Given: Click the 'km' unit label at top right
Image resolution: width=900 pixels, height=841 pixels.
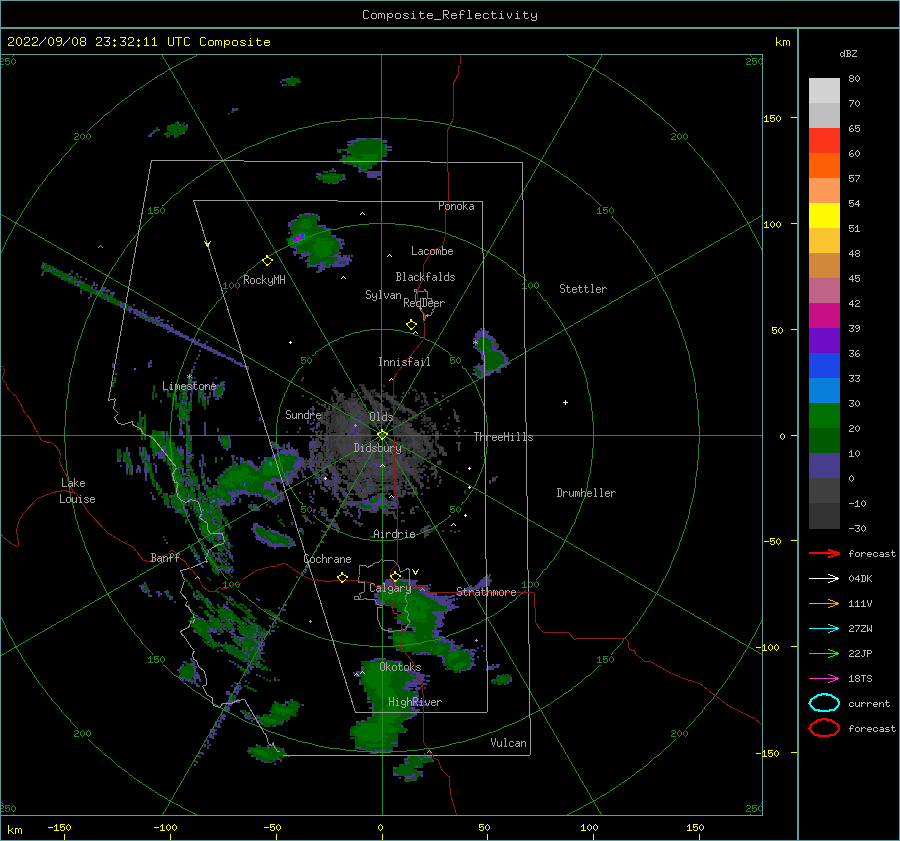Looking at the screenshot, I should pyautogui.click(x=782, y=42).
